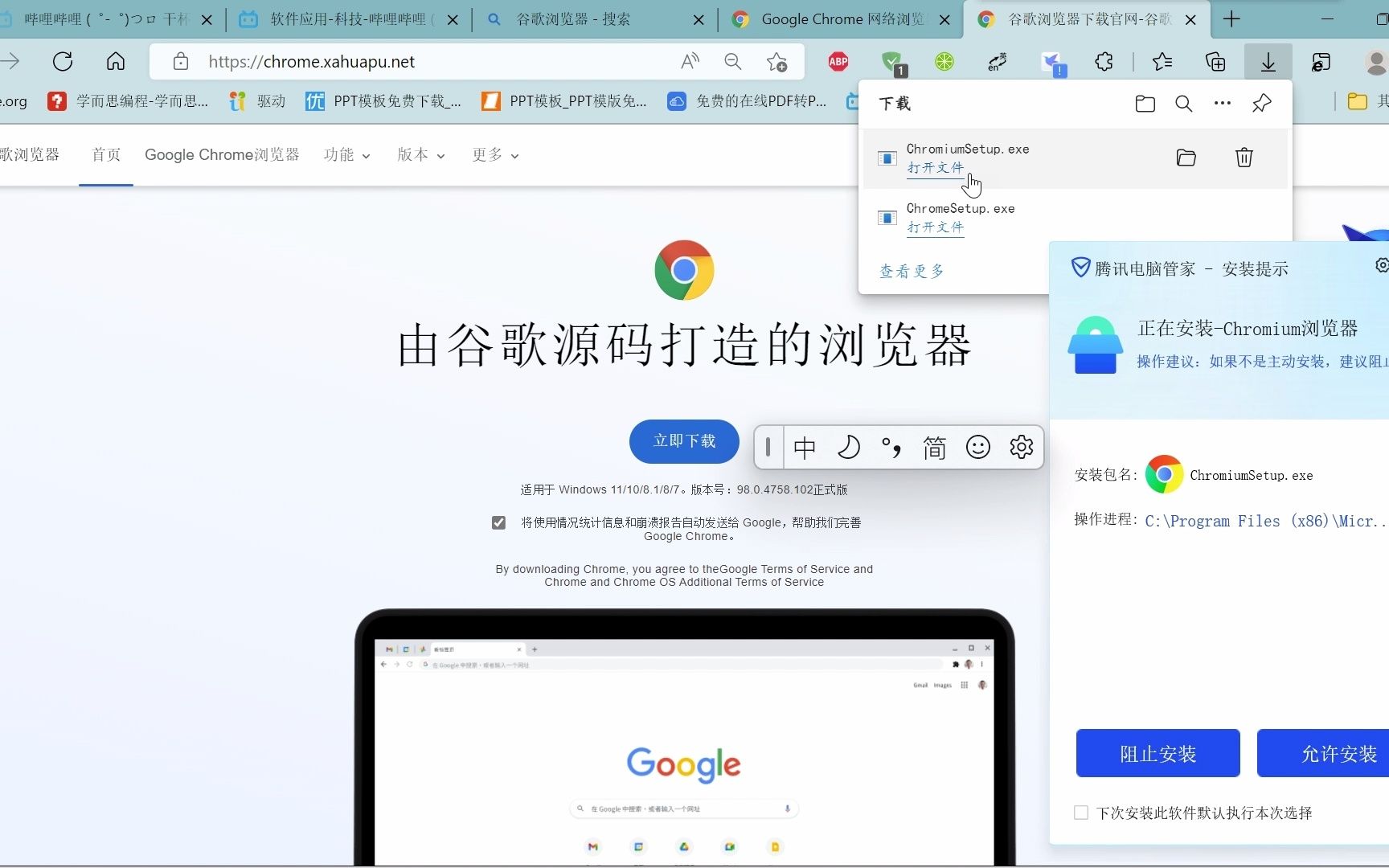The image size is (1389, 868).
Task: Check default choice for next install
Action: 1081,813
